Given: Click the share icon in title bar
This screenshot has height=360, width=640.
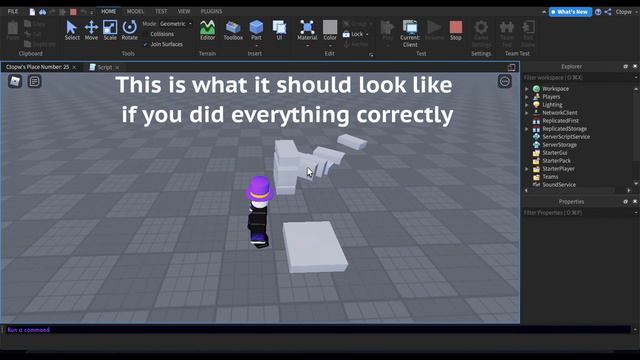Looking at the screenshot, I should (x=608, y=12).
